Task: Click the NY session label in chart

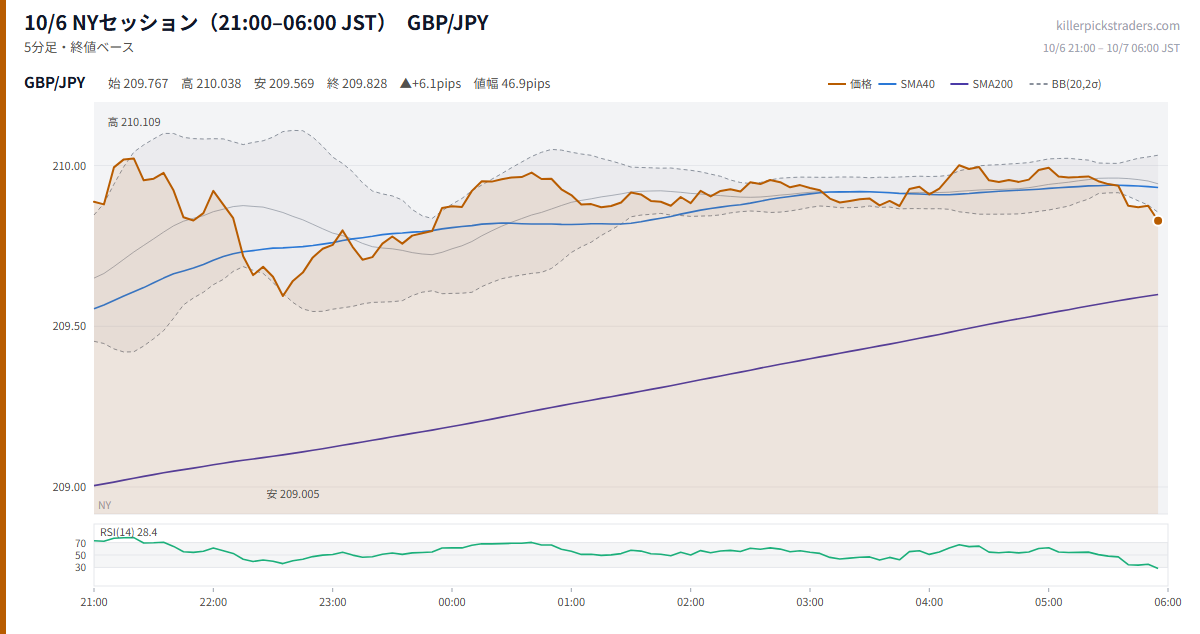Action: pos(105,505)
